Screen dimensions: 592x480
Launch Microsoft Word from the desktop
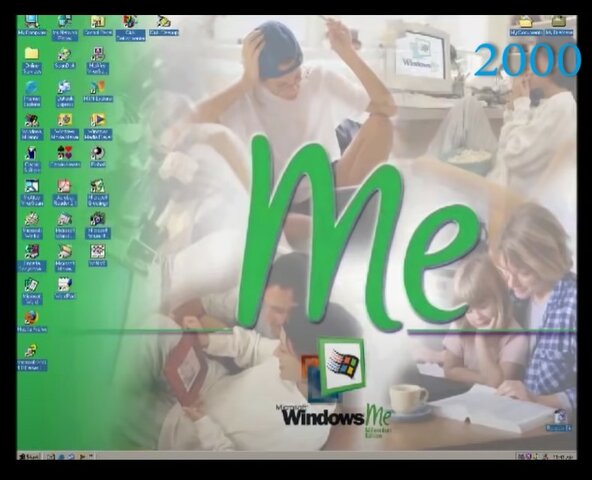32,292
